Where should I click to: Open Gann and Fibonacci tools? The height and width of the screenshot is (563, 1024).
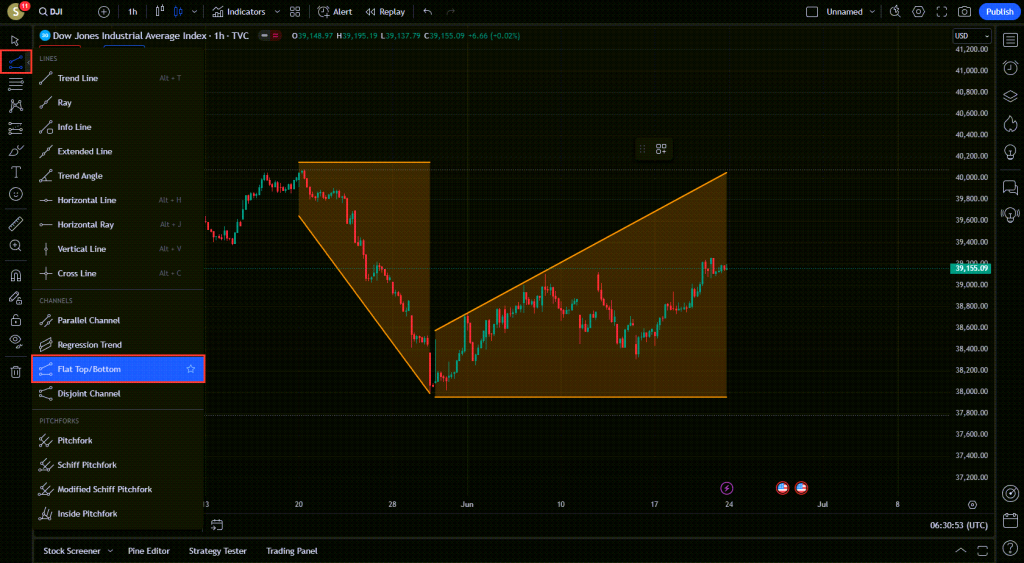click(16, 84)
